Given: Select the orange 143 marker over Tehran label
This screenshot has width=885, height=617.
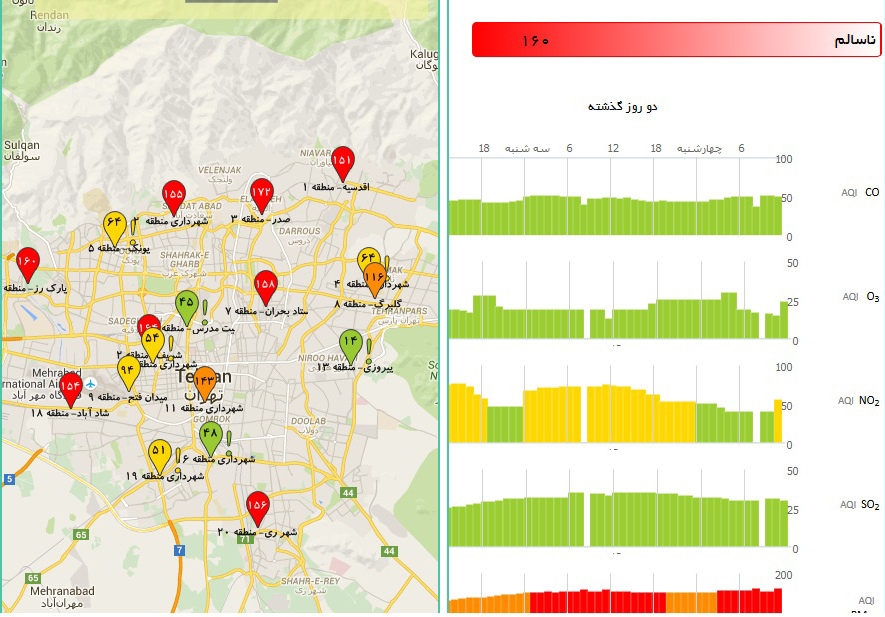Looking at the screenshot, I should (x=204, y=381).
